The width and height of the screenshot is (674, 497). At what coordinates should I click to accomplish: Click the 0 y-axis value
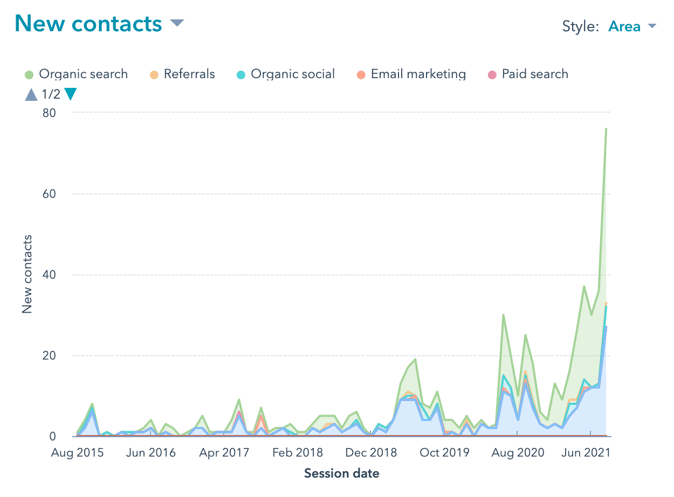coord(52,436)
